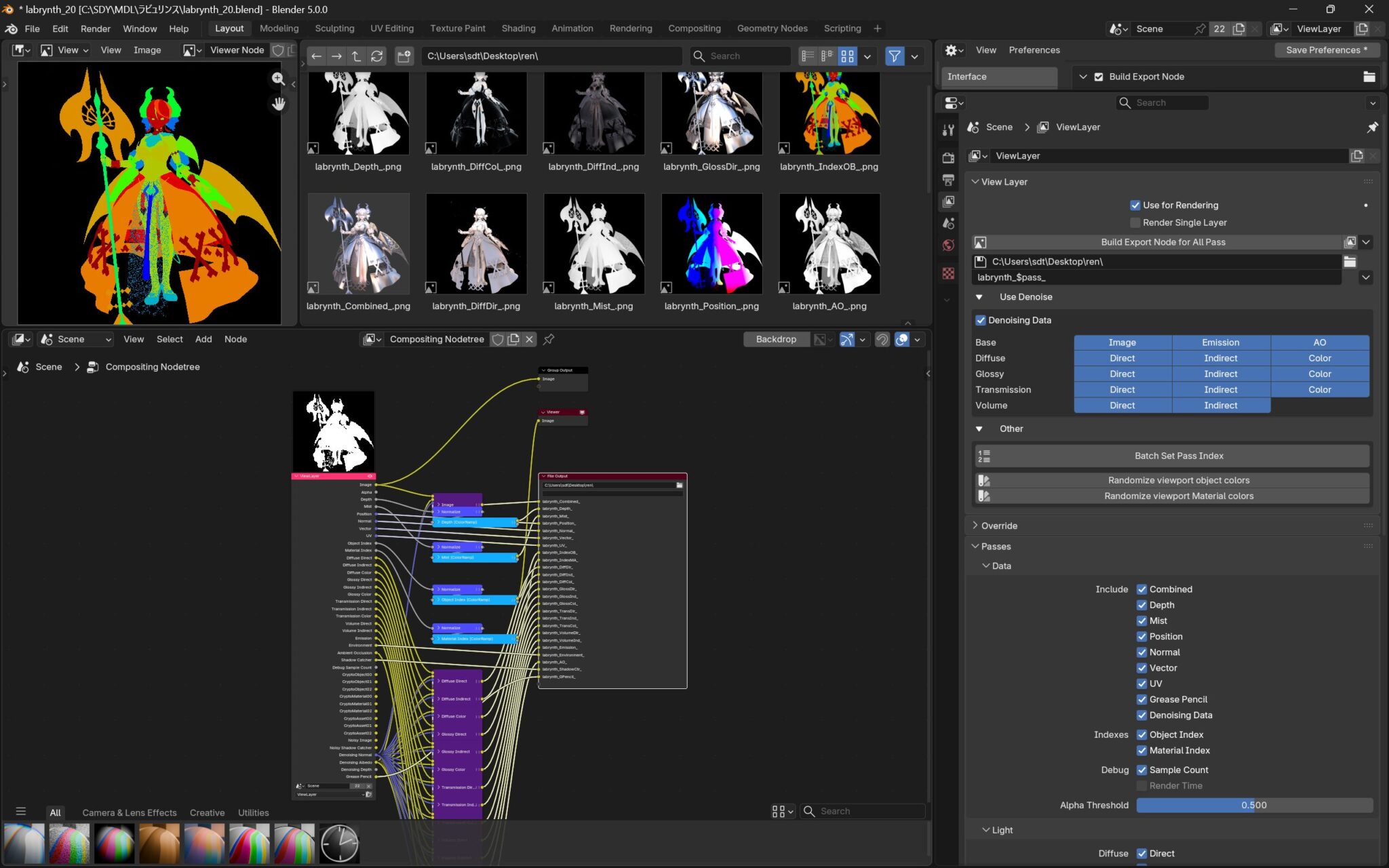Disable the Mist pass checkbox
Image resolution: width=1389 pixels, height=868 pixels.
coord(1141,620)
